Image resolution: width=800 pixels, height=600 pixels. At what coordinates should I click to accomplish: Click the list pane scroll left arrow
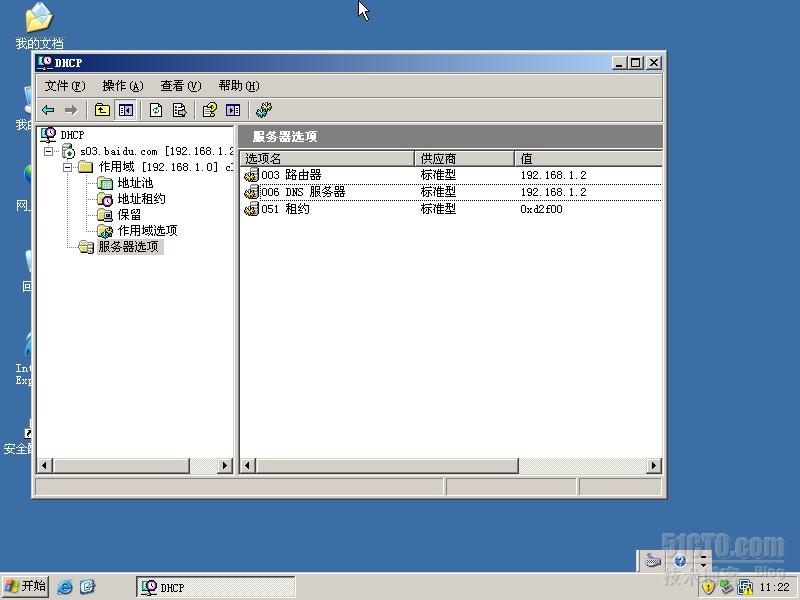(248, 465)
